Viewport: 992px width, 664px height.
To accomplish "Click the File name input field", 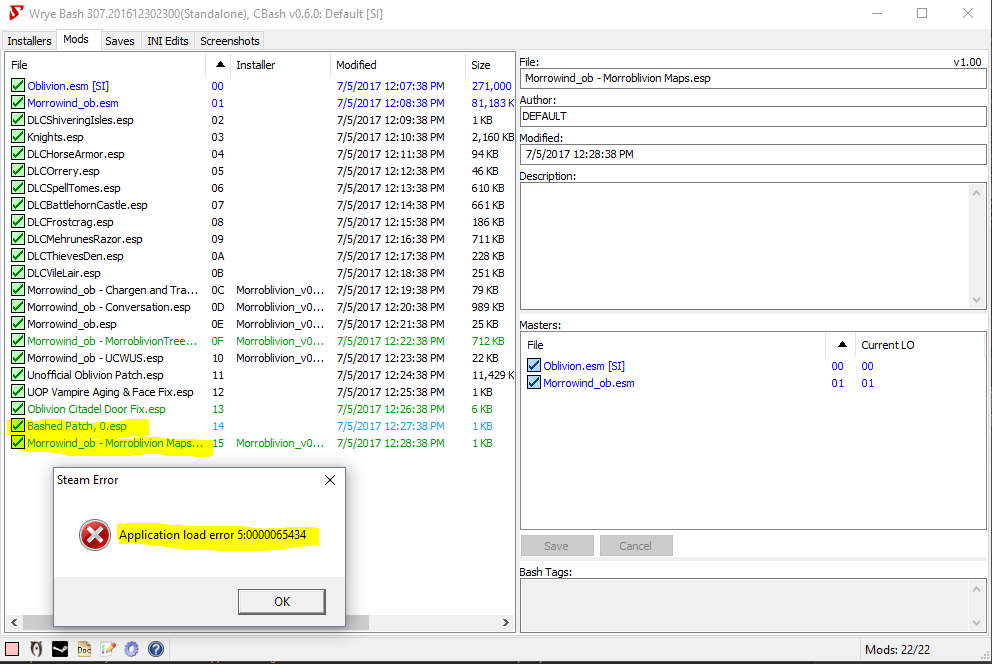I will (x=753, y=78).
